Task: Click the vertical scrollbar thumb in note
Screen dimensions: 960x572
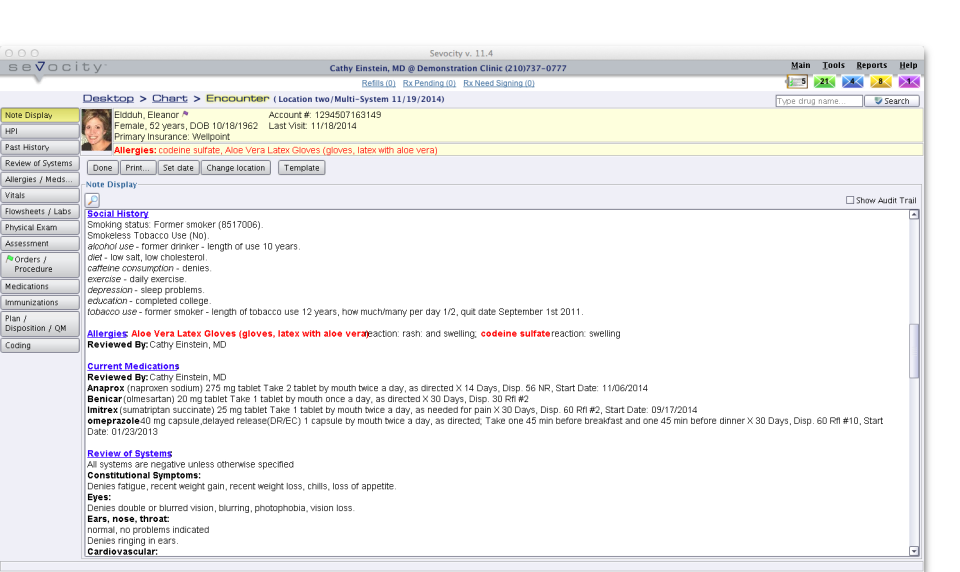Action: pos(914,350)
